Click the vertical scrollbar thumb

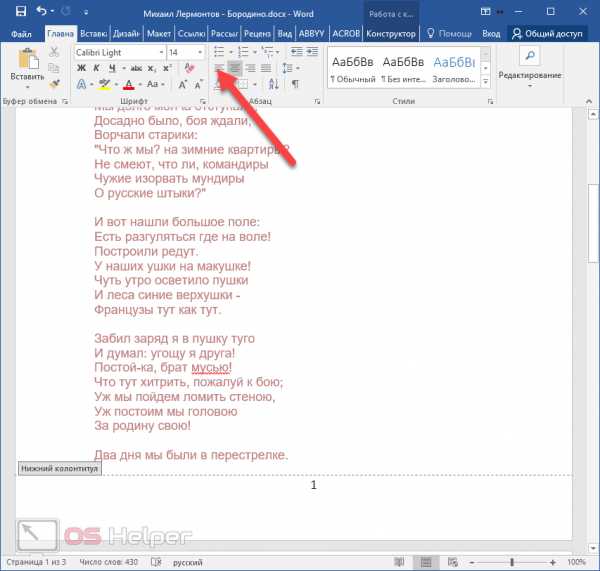coord(593,224)
